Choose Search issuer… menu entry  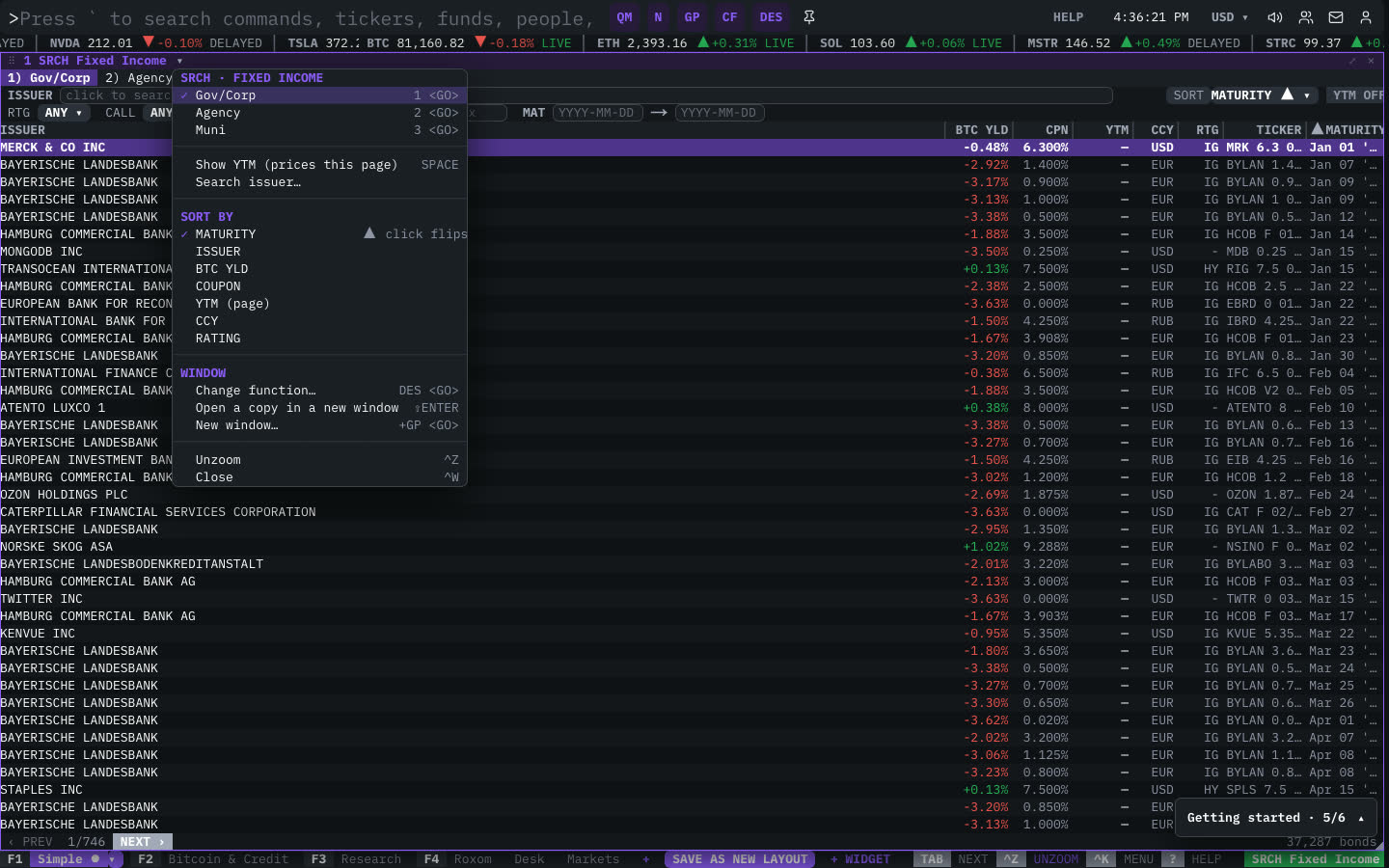[x=319, y=182]
